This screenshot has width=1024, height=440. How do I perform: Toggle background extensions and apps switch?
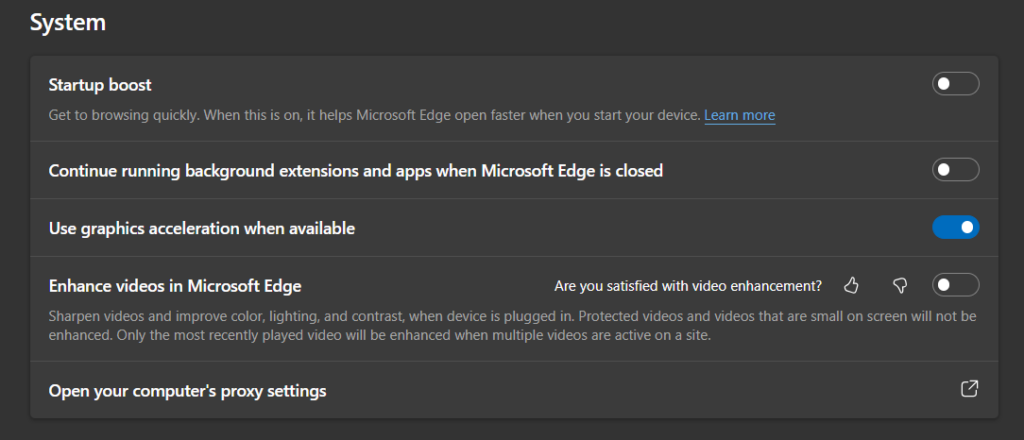[955, 170]
